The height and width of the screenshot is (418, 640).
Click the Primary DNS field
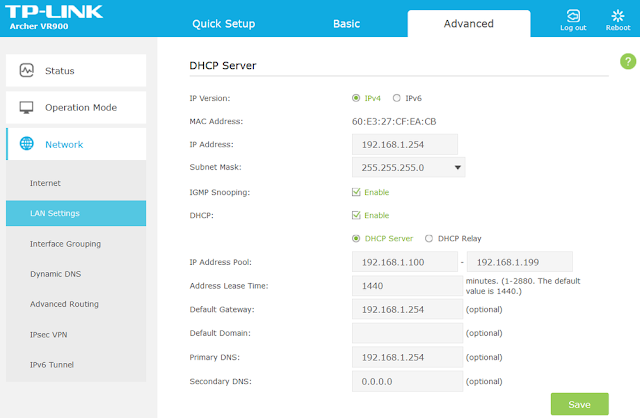point(407,357)
